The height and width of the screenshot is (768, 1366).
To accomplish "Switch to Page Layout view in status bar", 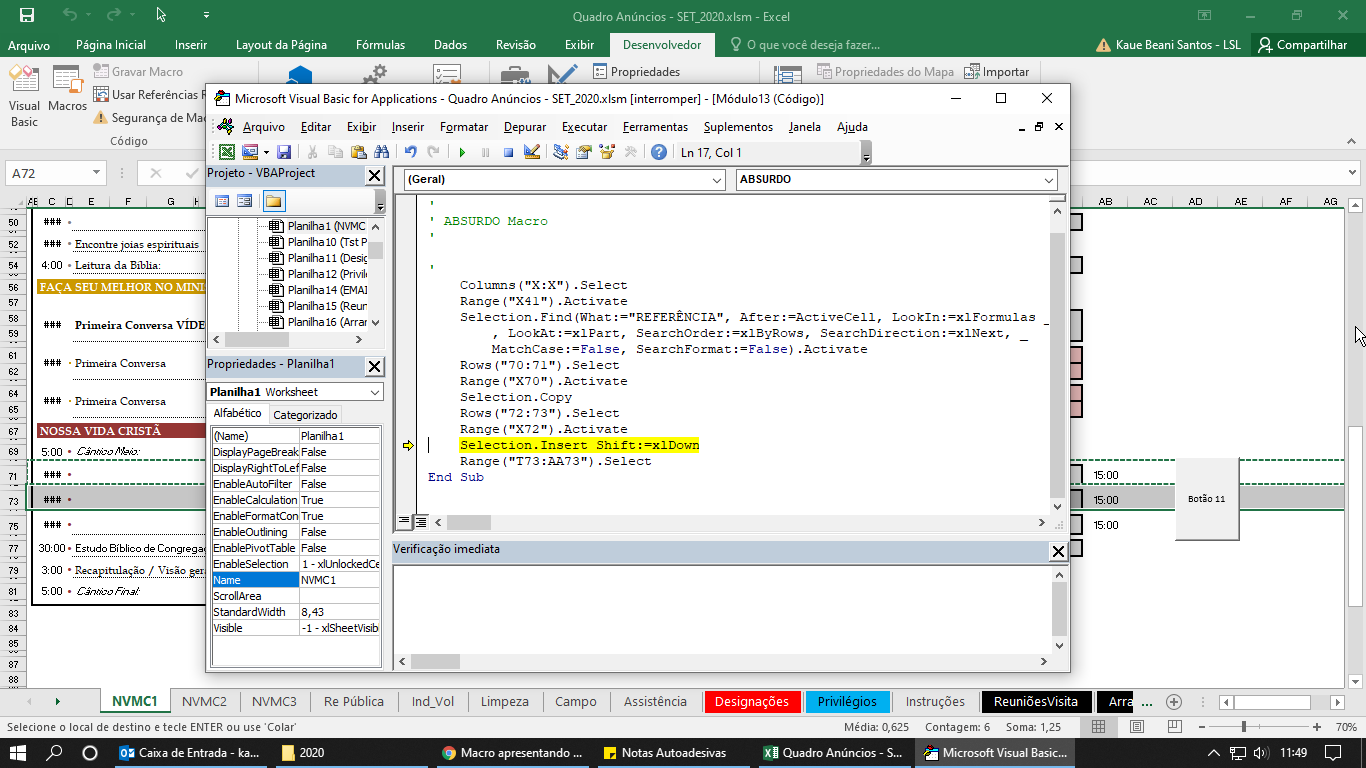I will point(1136,727).
